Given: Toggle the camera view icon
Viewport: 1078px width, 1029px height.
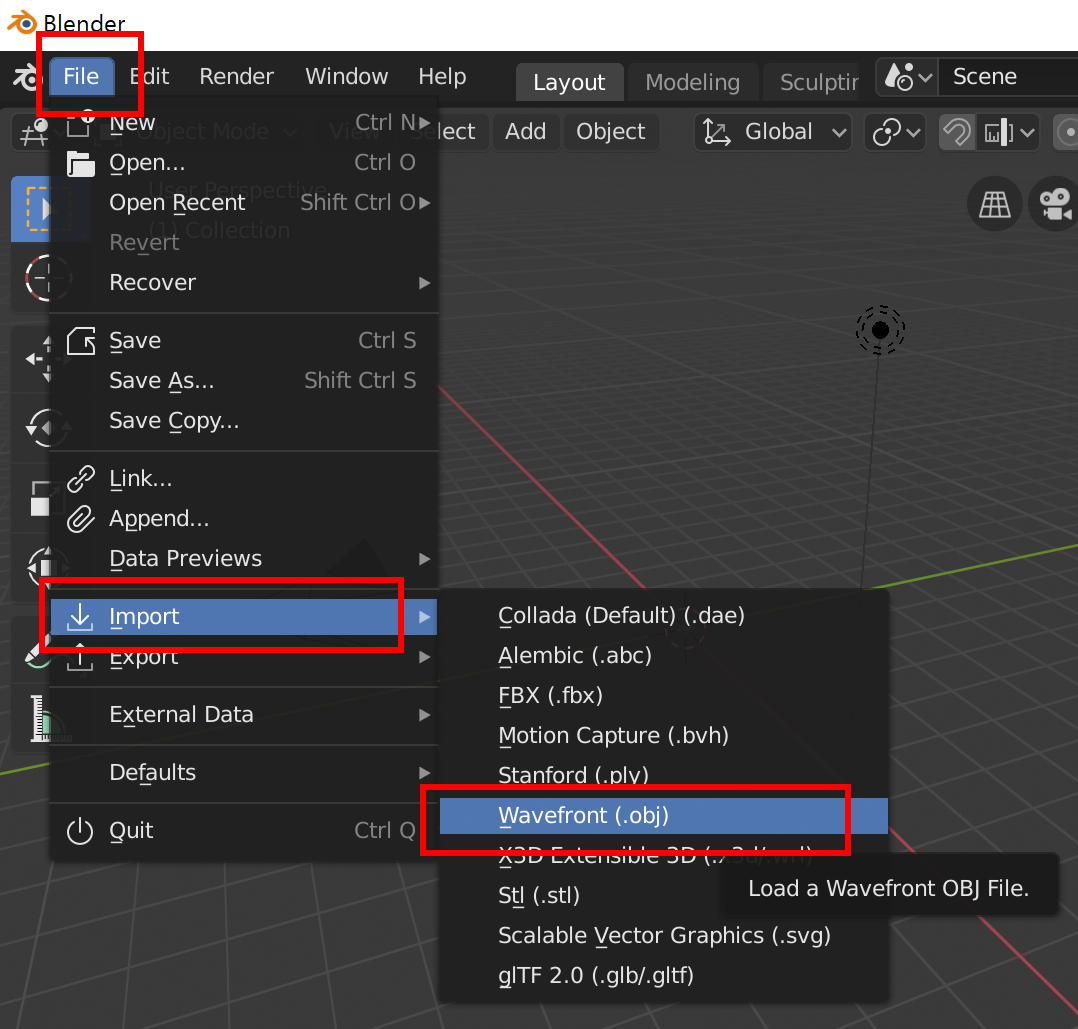Looking at the screenshot, I should pos(1053,204).
